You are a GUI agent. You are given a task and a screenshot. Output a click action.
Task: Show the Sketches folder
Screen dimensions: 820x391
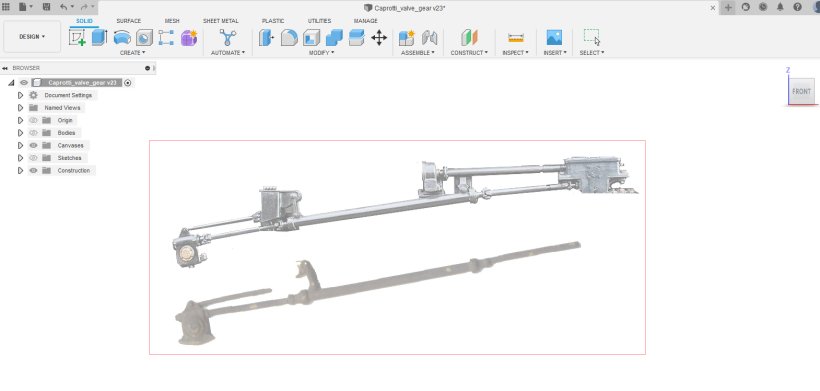tap(33, 158)
